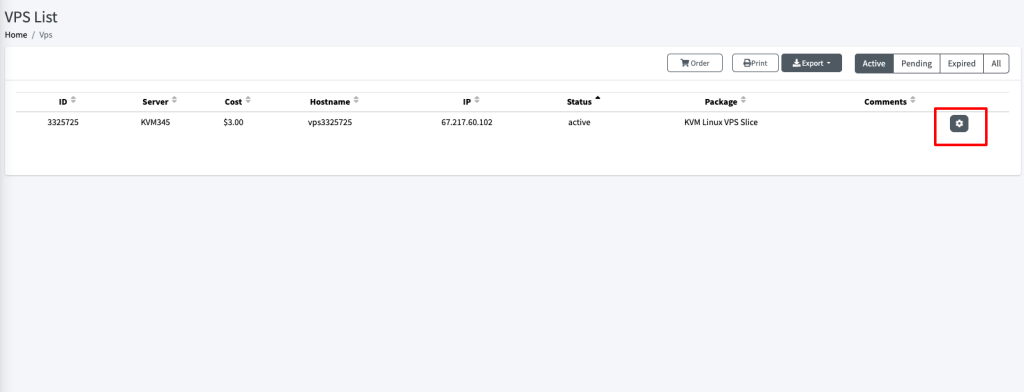Open the Export dropdown

pyautogui.click(x=812, y=63)
